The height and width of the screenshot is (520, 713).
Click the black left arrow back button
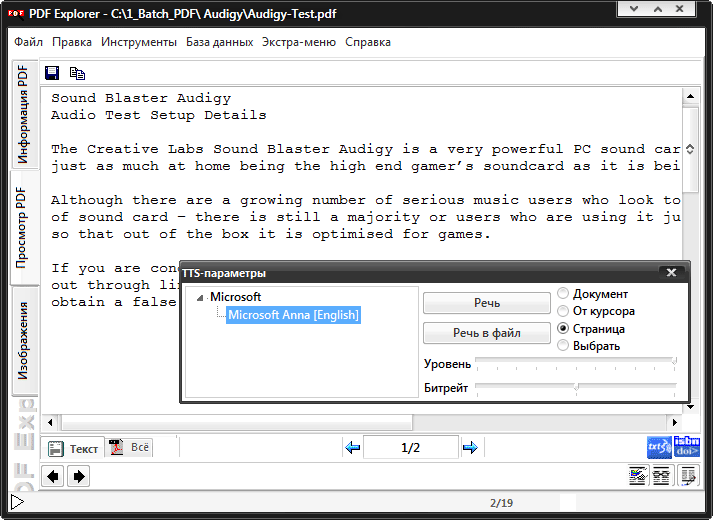[x=53, y=476]
